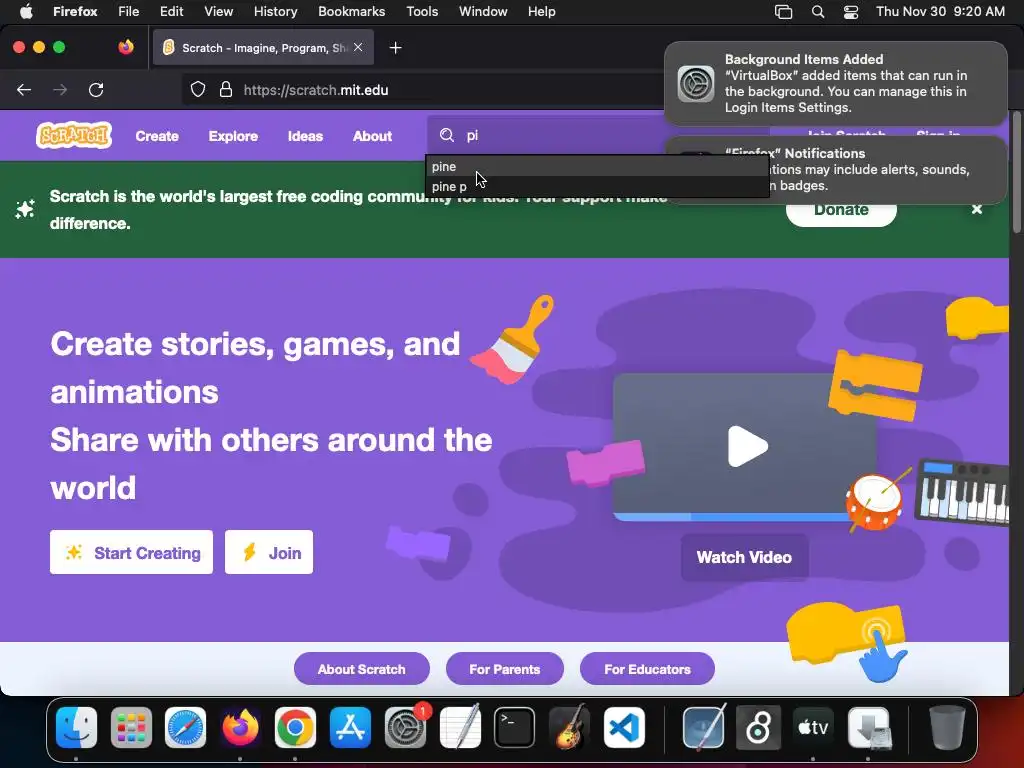Launch GarageBand from the dock

coord(569,727)
